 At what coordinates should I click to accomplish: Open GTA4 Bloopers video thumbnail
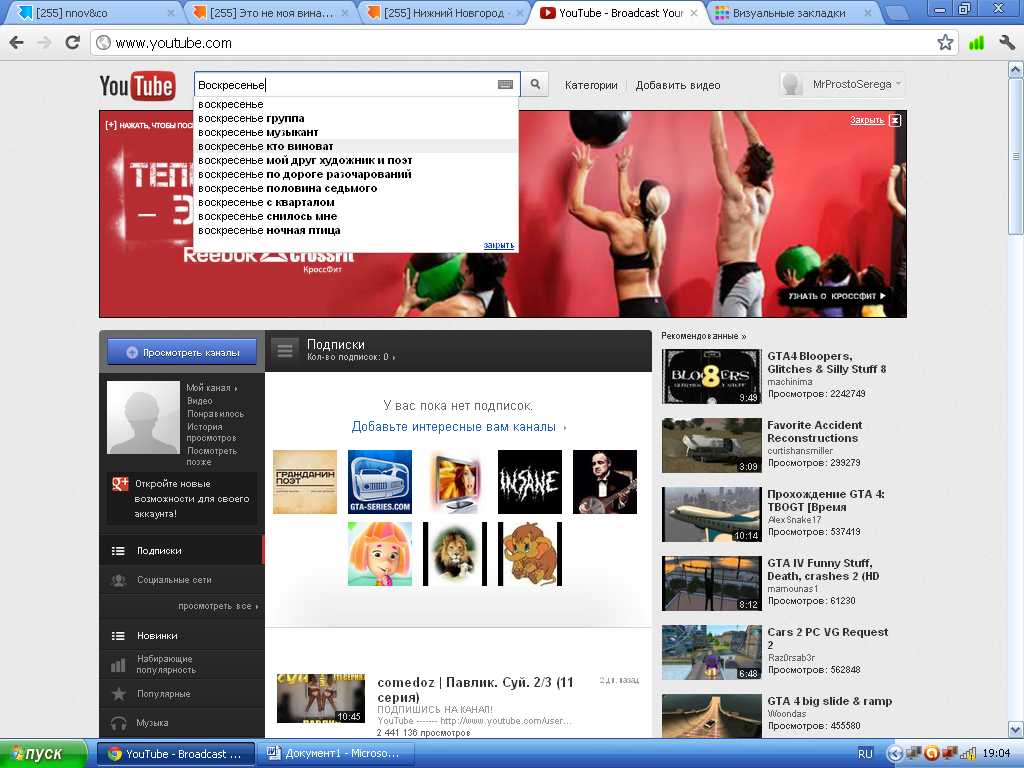coord(711,377)
